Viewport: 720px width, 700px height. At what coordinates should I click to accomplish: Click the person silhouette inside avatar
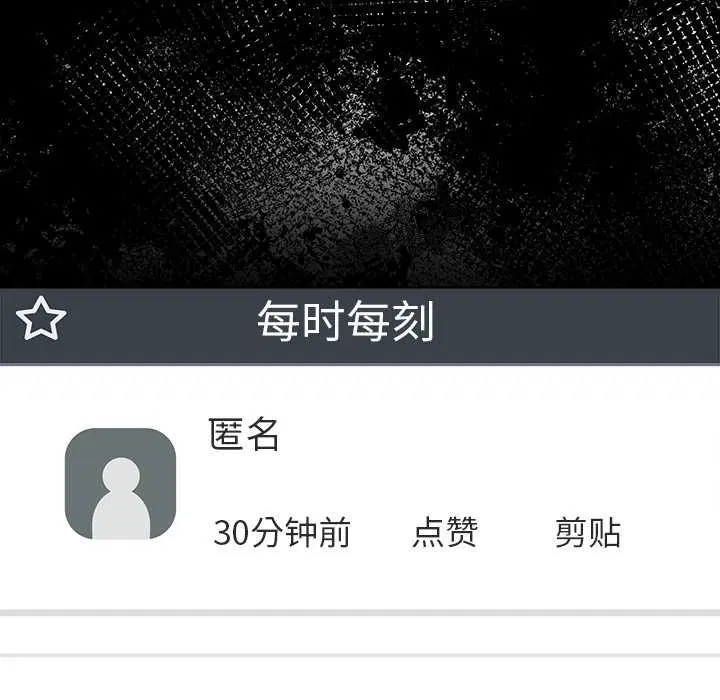[x=121, y=498]
